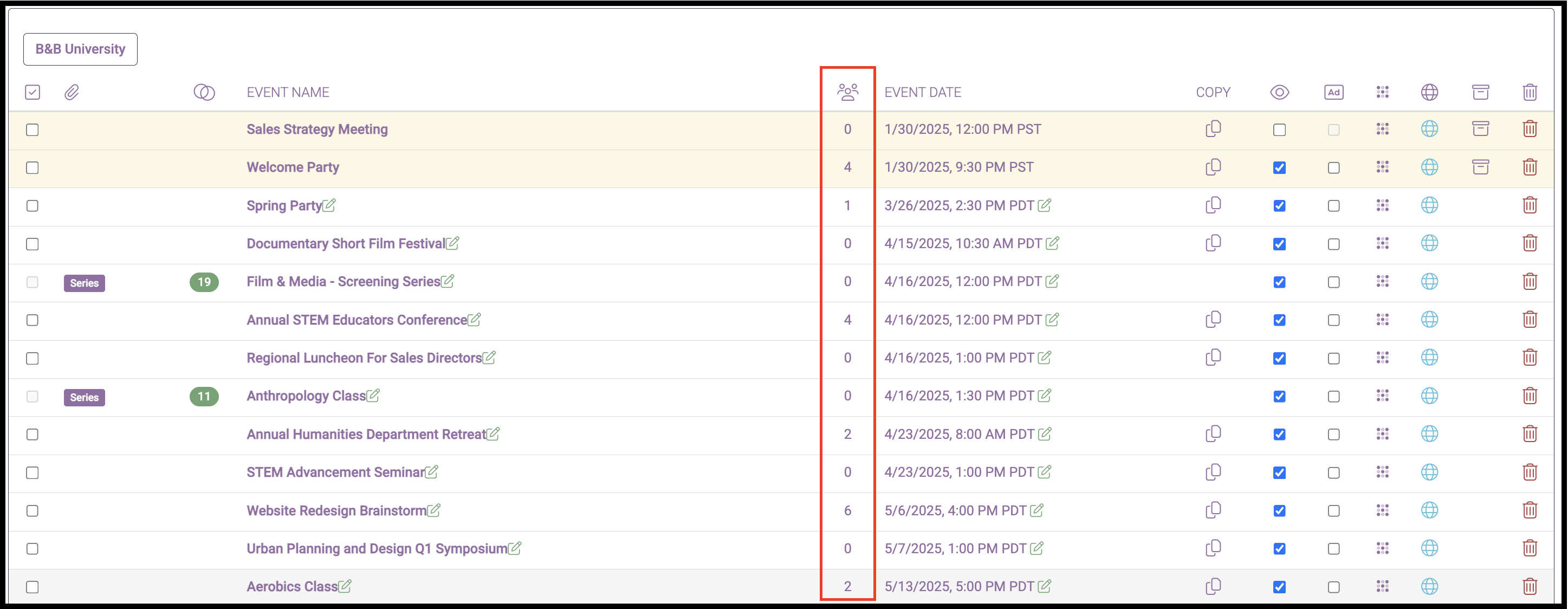This screenshot has width=1568, height=609.
Task: Enable Ad checkbox for Welcome Party
Action: coord(1333,167)
